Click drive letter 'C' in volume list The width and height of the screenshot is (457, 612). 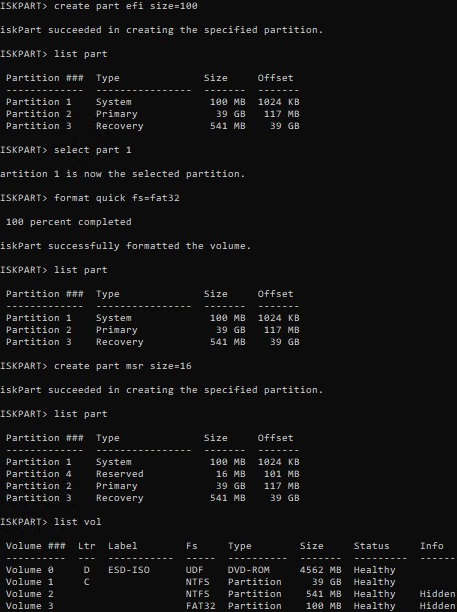[x=87, y=582]
